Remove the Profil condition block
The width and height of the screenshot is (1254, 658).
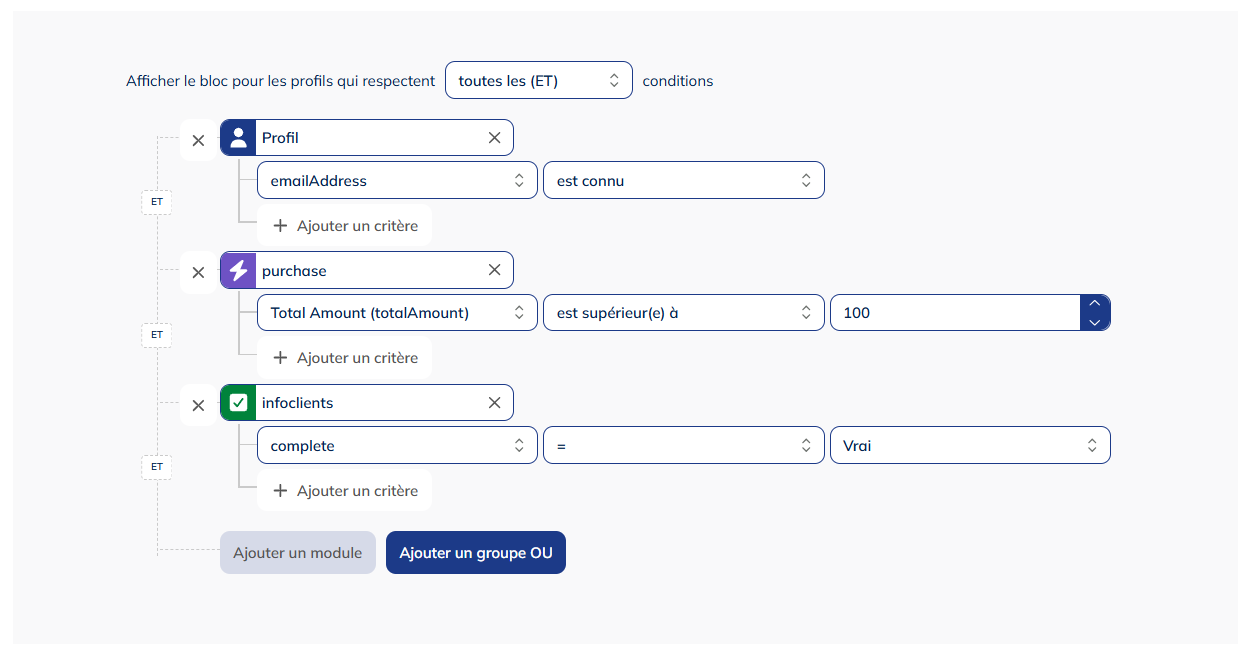tap(198, 140)
